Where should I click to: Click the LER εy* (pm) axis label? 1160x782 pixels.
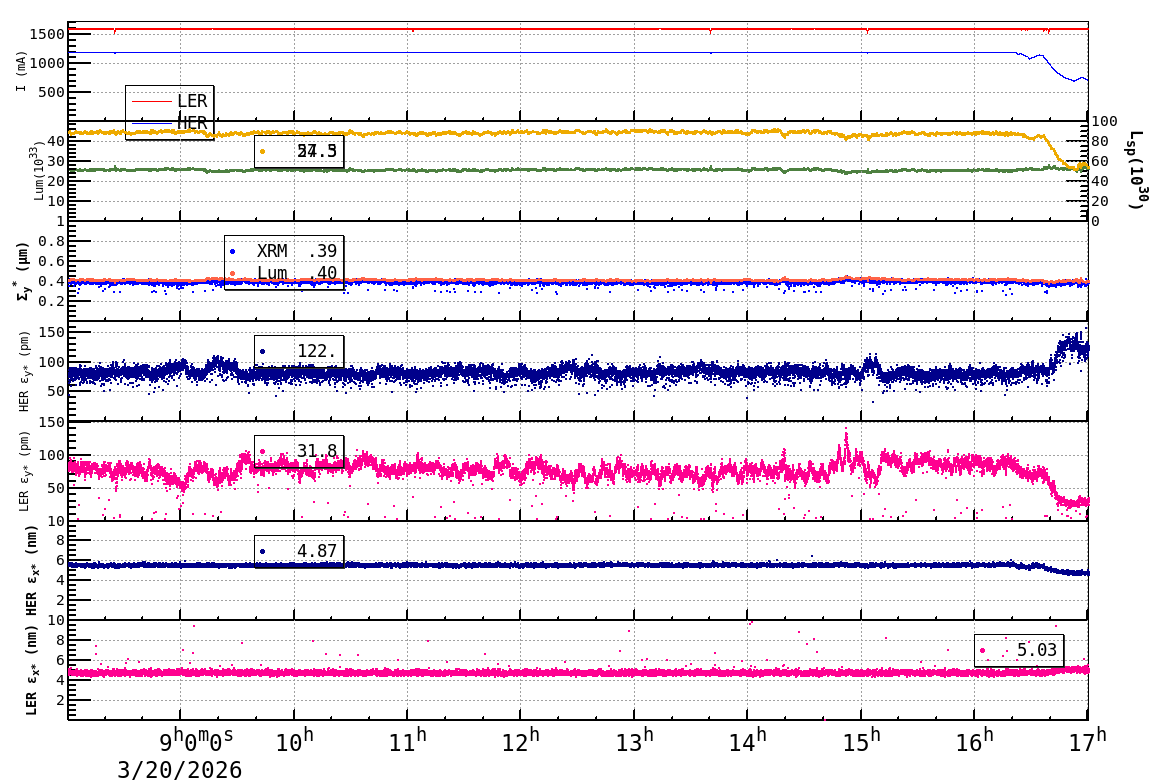tap(24, 471)
